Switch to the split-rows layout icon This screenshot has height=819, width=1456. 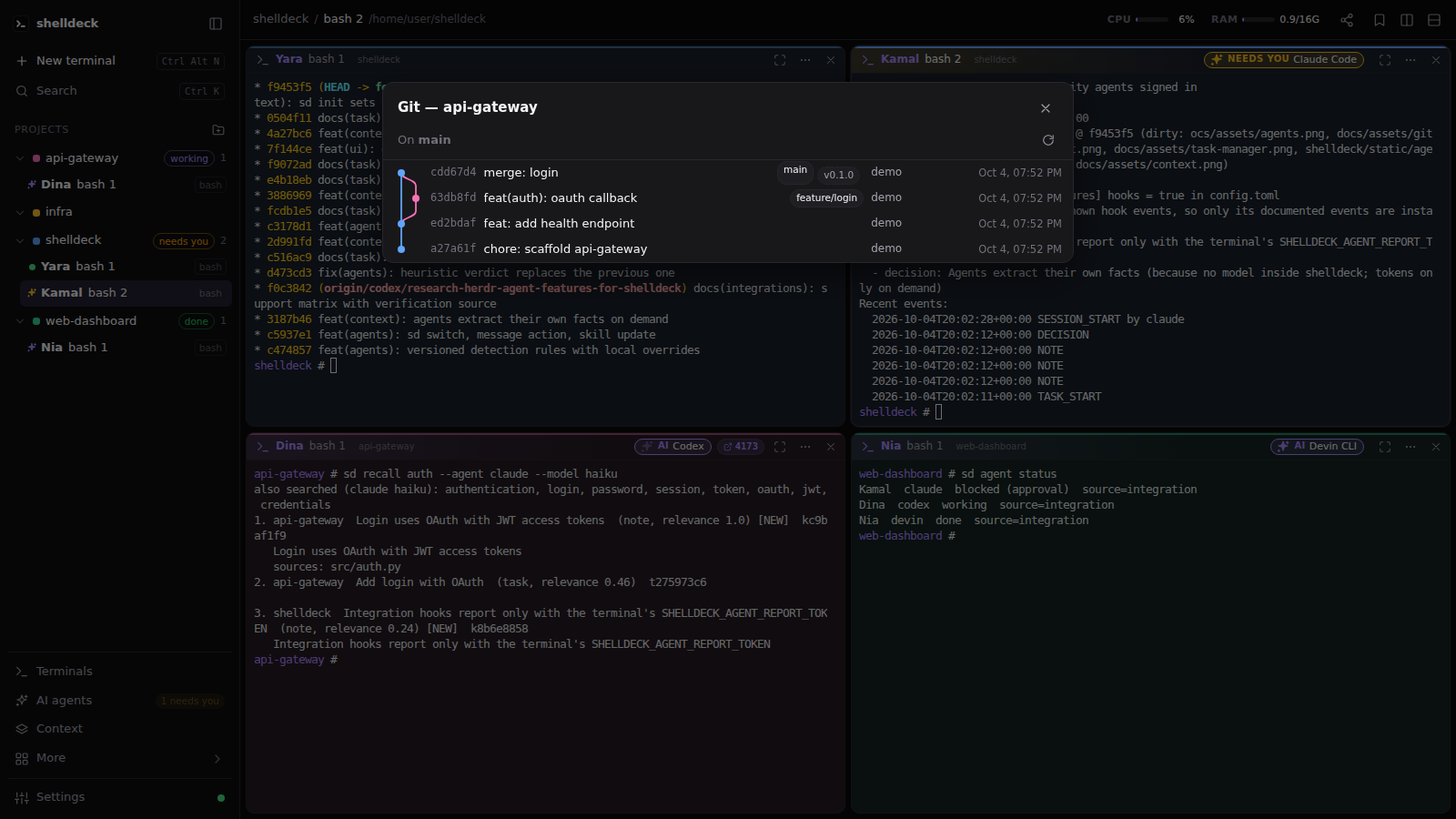(1434, 20)
